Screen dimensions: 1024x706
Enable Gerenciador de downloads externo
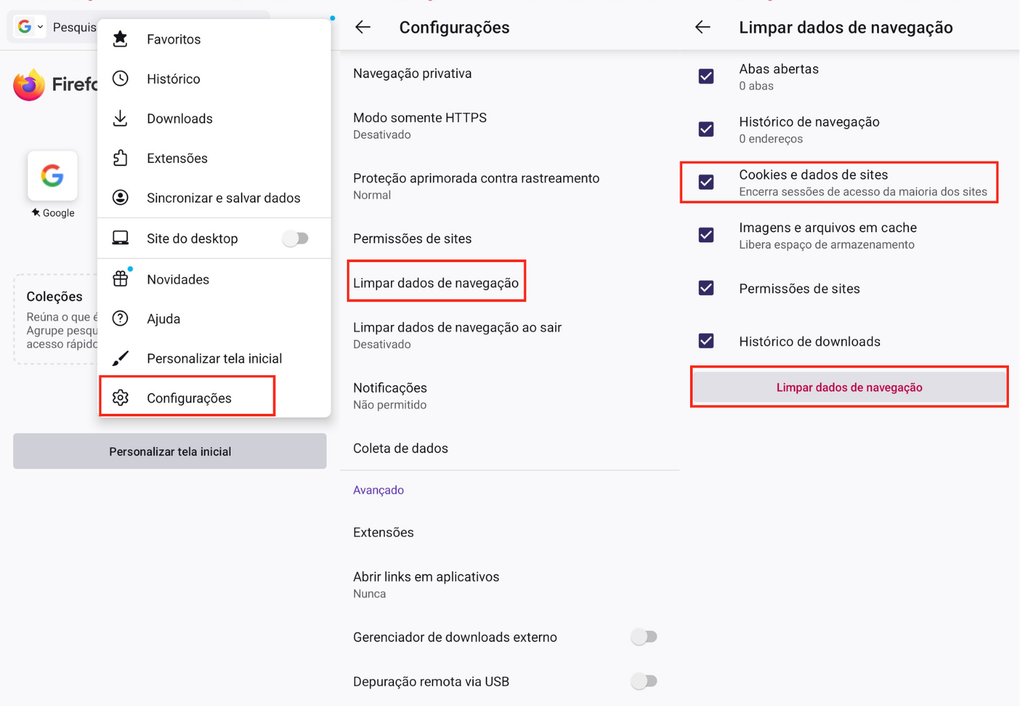(644, 637)
